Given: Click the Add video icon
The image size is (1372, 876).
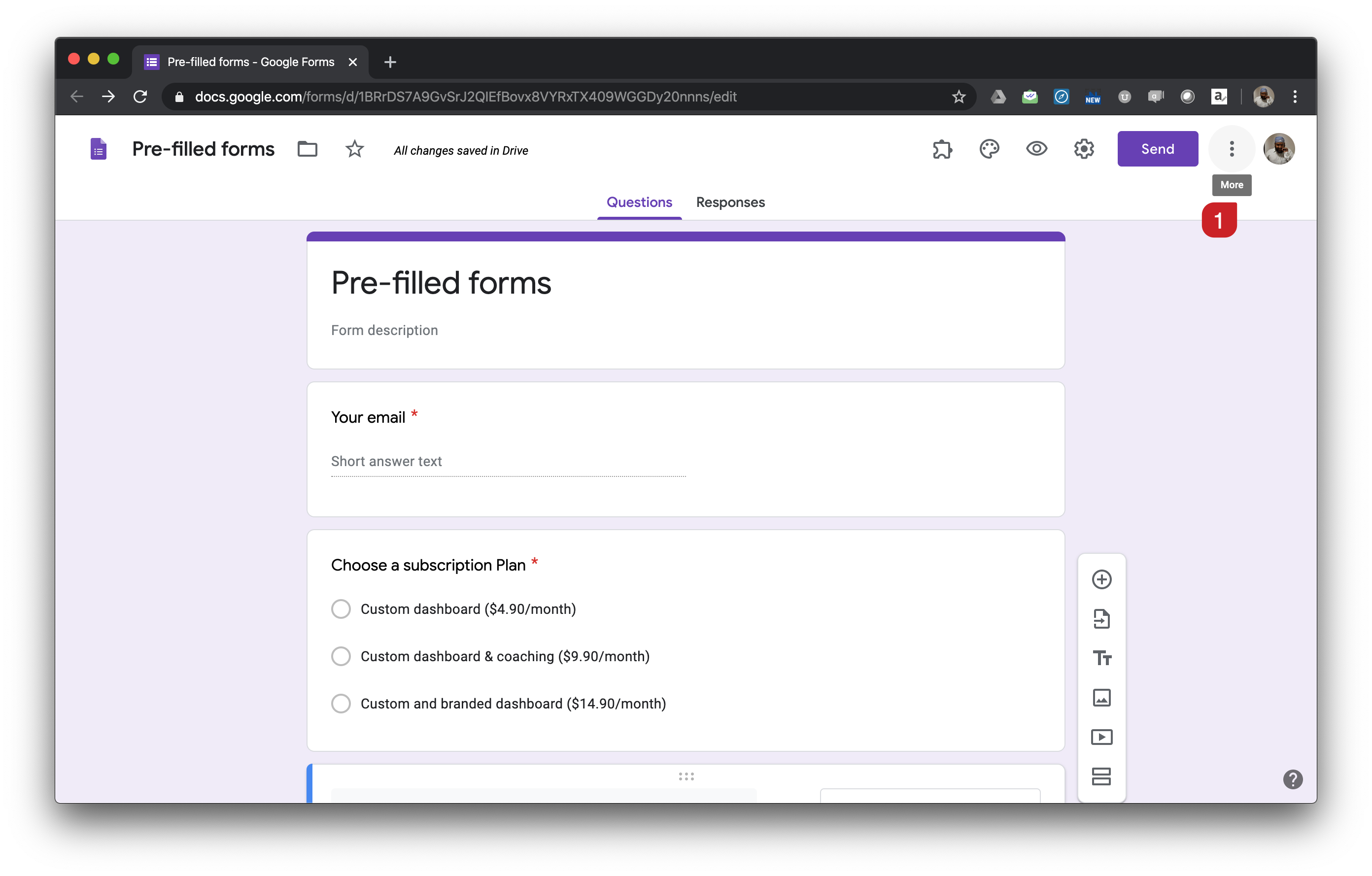Looking at the screenshot, I should [1101, 737].
